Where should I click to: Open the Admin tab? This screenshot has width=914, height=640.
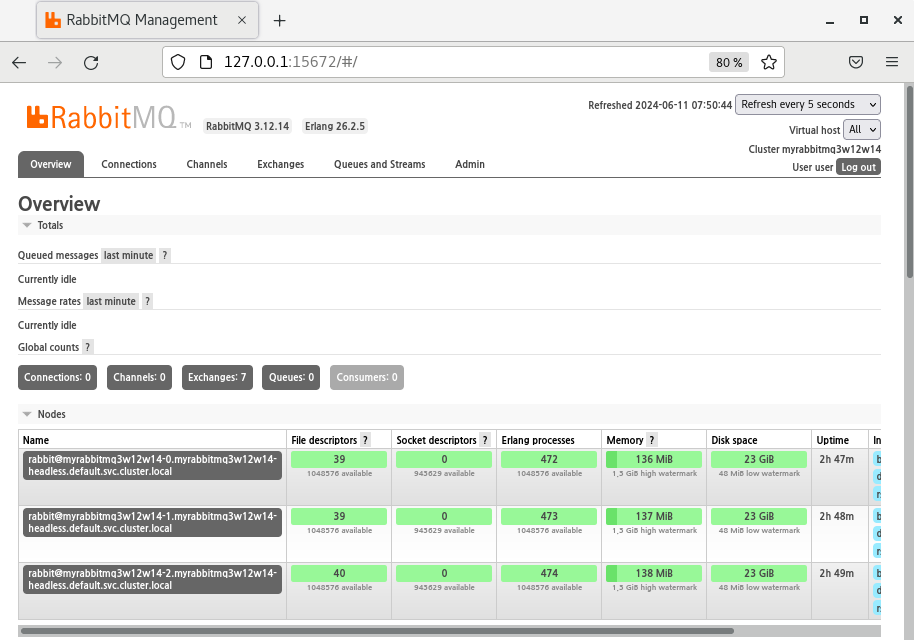click(x=470, y=164)
